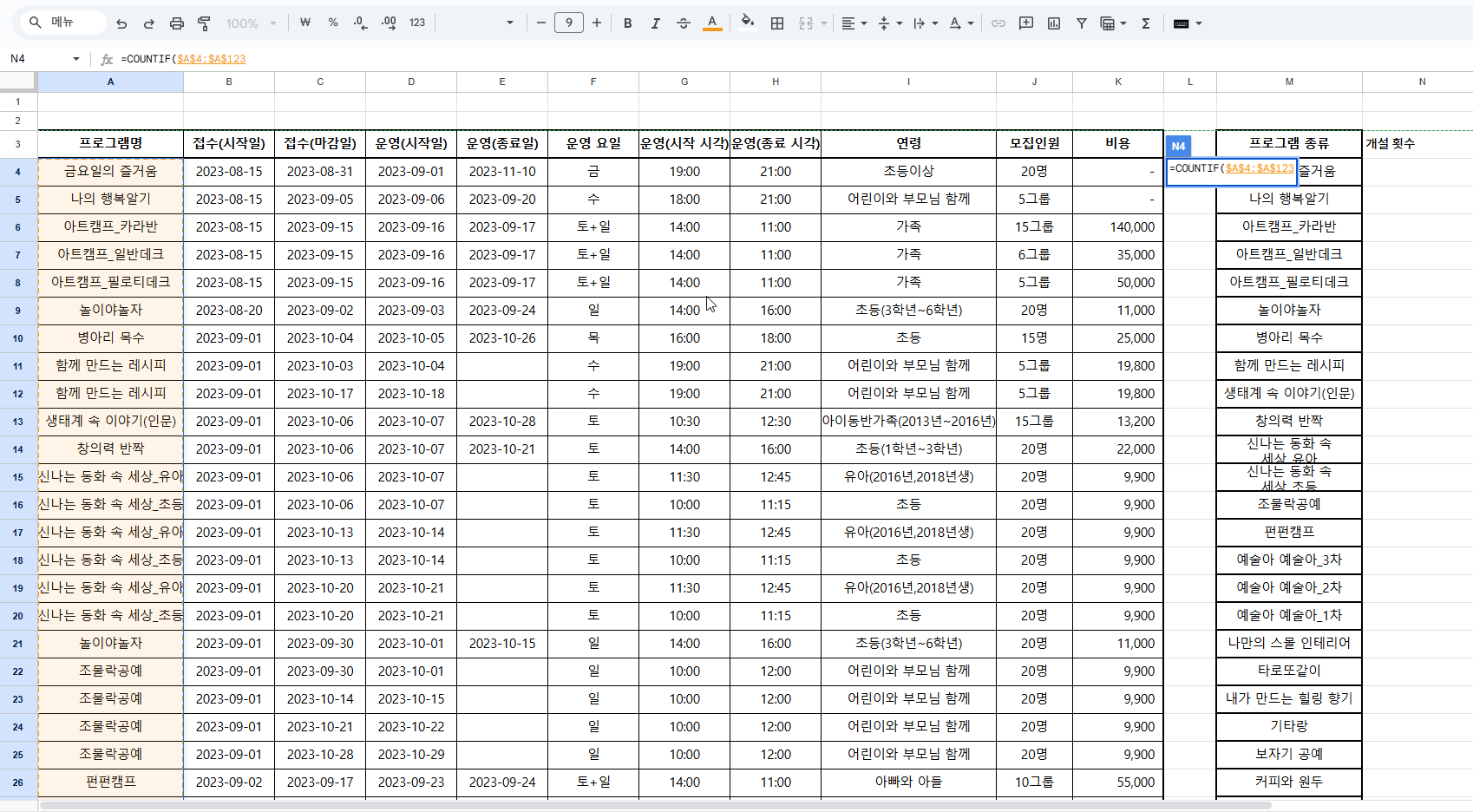Select column A header

pyautogui.click(x=110, y=82)
